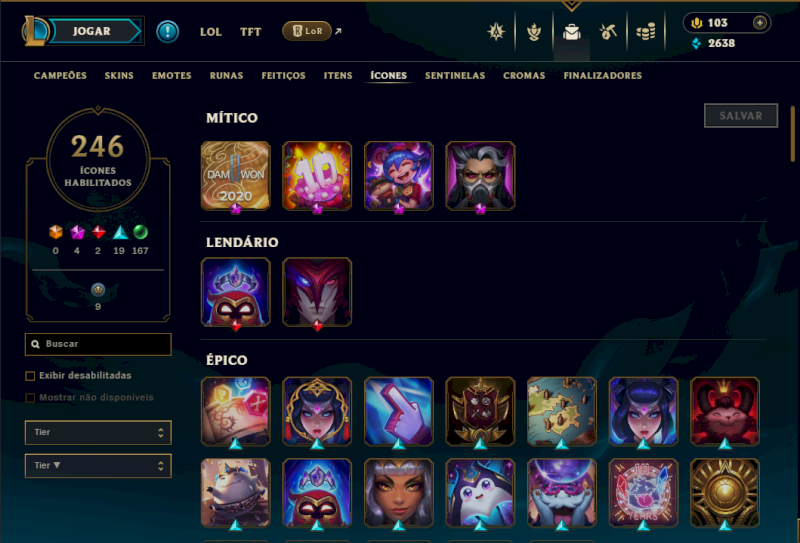
Task: Click the vertical scrollbar on right edge
Action: point(792,134)
